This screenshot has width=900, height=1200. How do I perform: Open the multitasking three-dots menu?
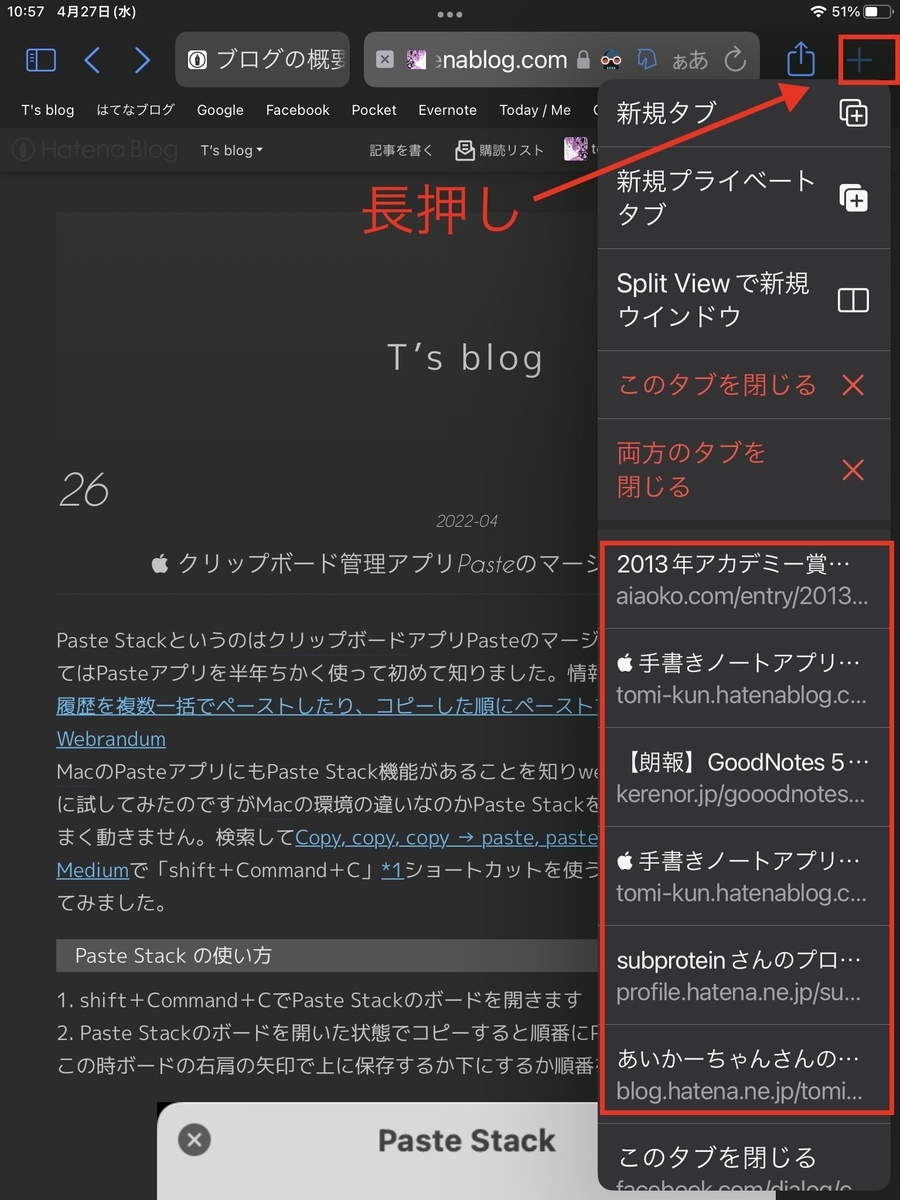450,15
